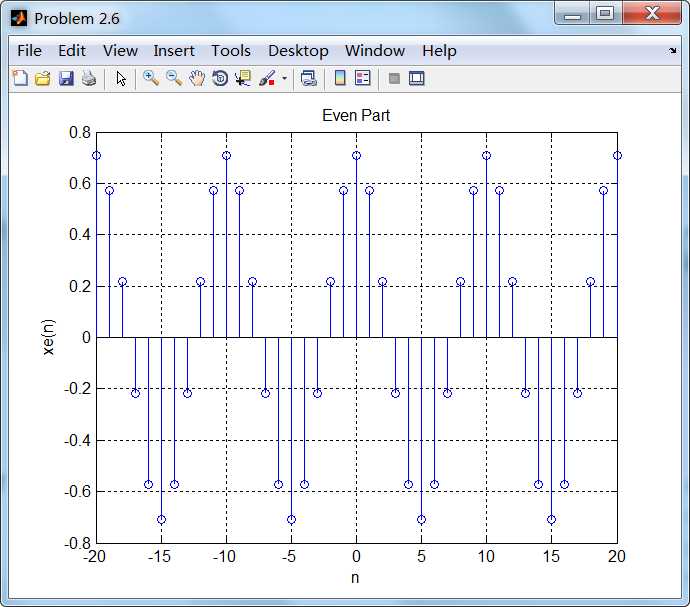Activate the Zoom Out magnifier tool
The height and width of the screenshot is (607, 690).
point(174,78)
